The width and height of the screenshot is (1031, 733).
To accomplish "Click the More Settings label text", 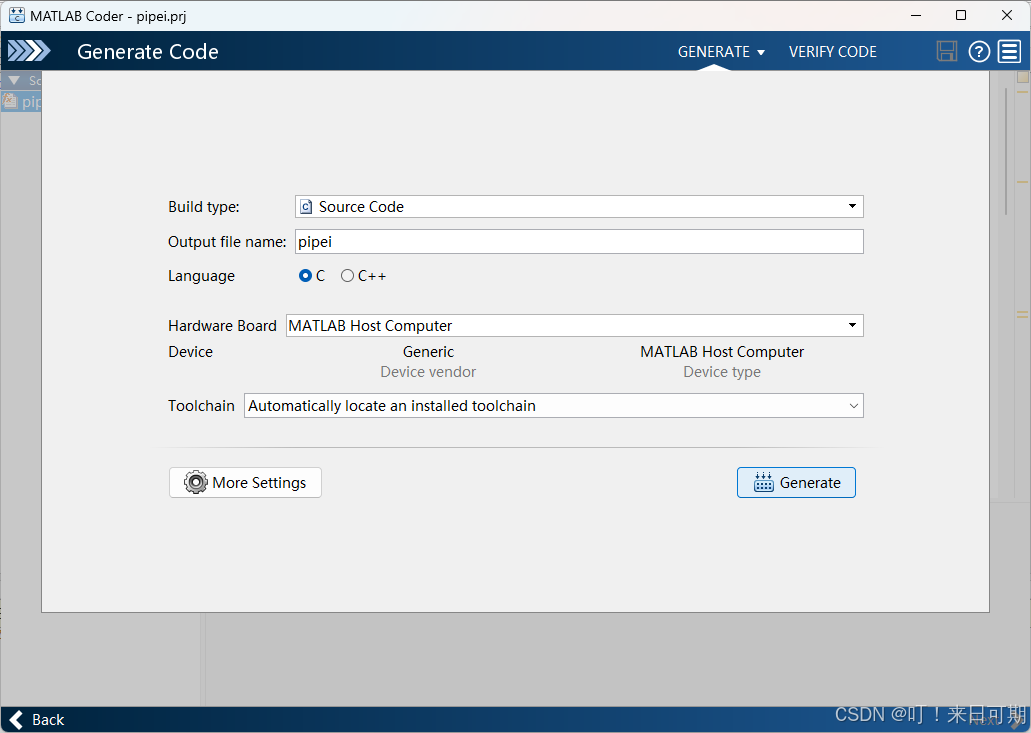I will coord(259,483).
